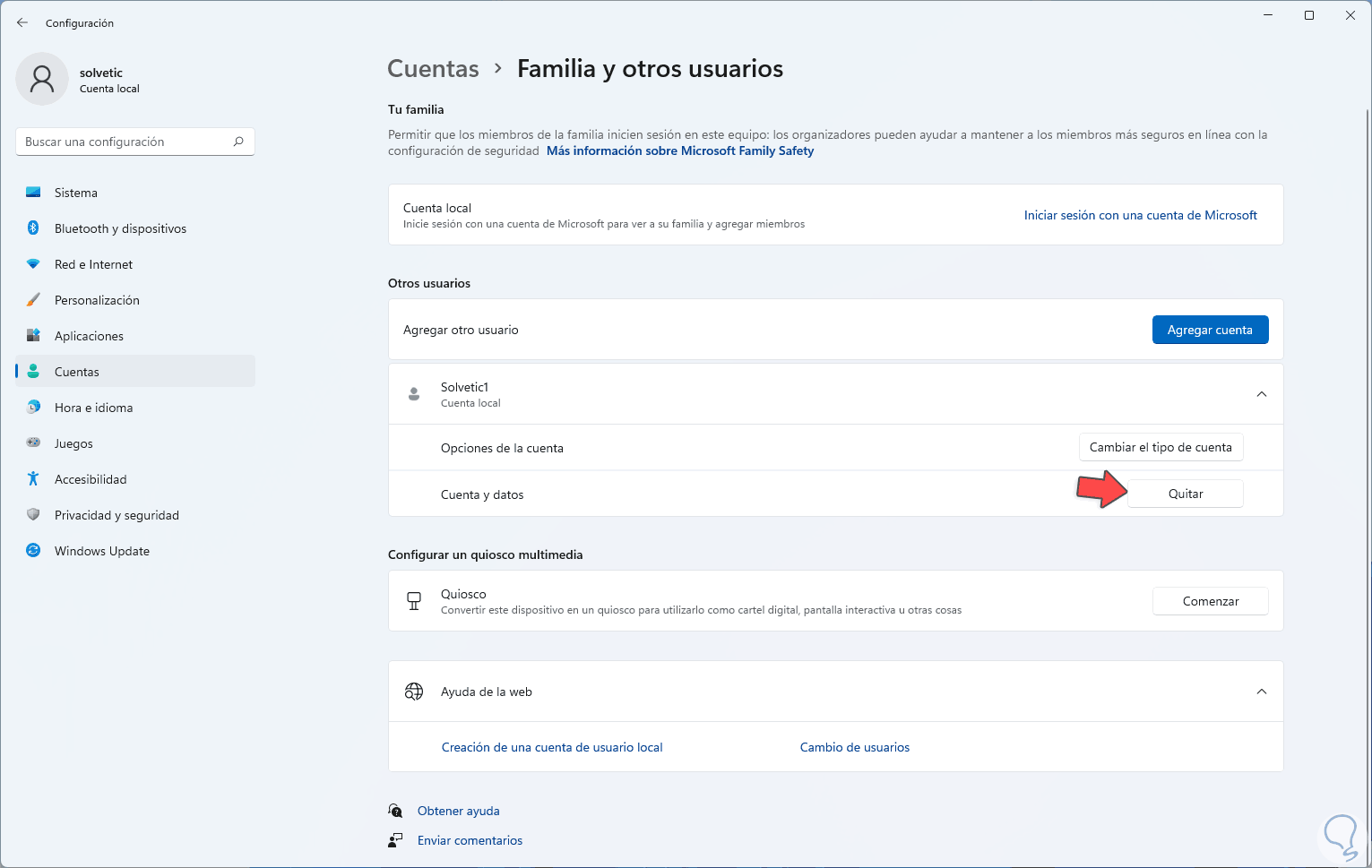The width and height of the screenshot is (1372, 868).
Task: Click the Aplicaciones icon in sidebar
Action: click(x=33, y=336)
